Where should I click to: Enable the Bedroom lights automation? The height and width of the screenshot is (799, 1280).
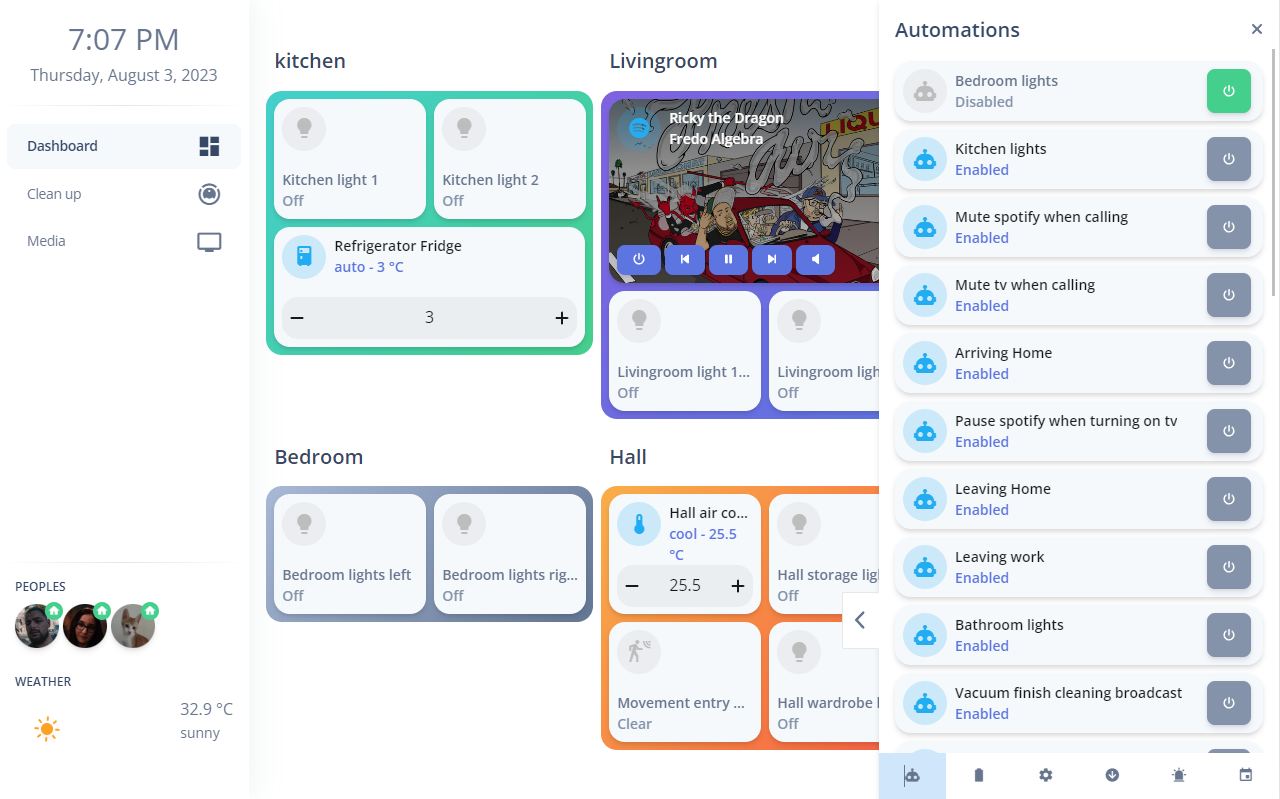click(x=1229, y=91)
